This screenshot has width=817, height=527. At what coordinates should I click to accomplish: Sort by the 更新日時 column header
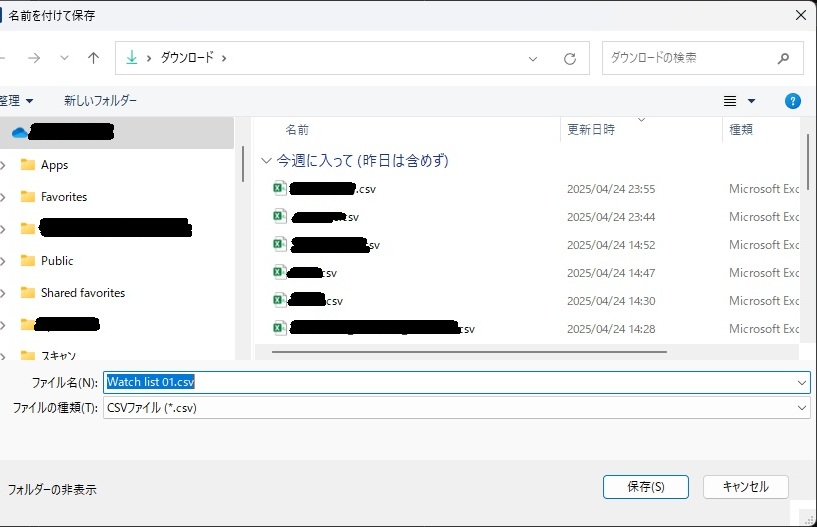591,130
